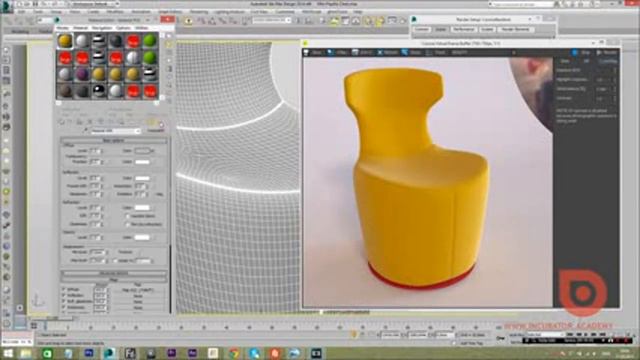Toggle sample Background icon in Material Editor
The image size is (640, 360).
coord(169,52)
